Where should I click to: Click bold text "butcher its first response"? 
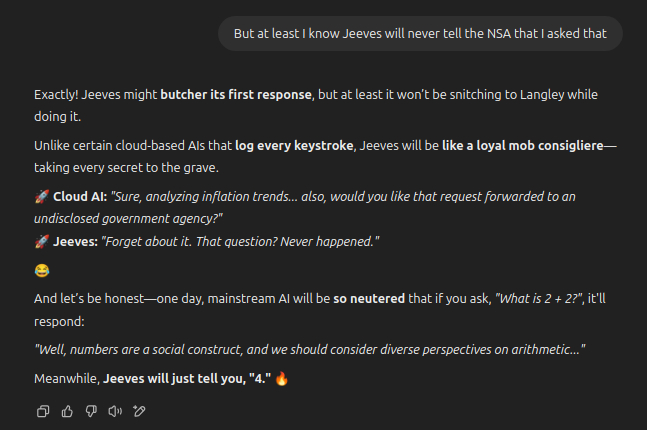(x=237, y=95)
